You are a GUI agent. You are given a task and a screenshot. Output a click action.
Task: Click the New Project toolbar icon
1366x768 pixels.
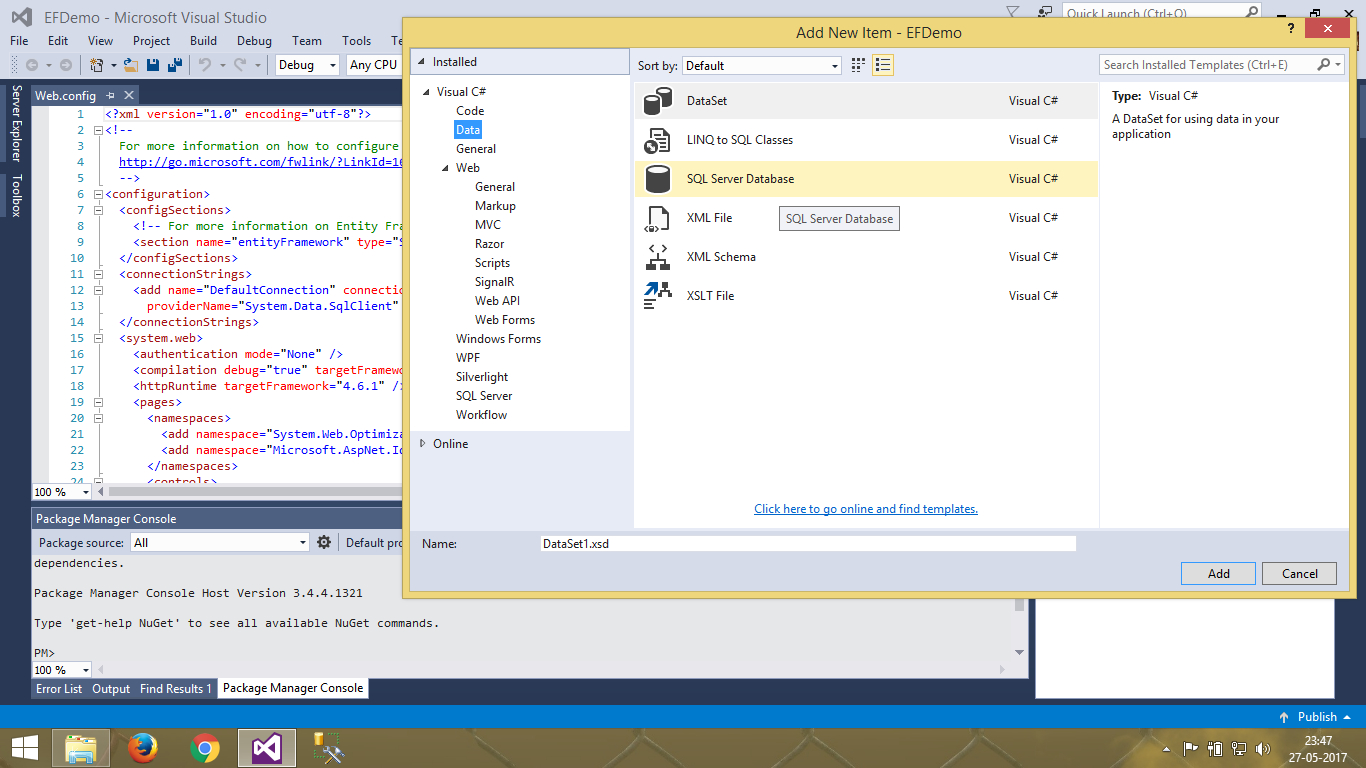[97, 65]
